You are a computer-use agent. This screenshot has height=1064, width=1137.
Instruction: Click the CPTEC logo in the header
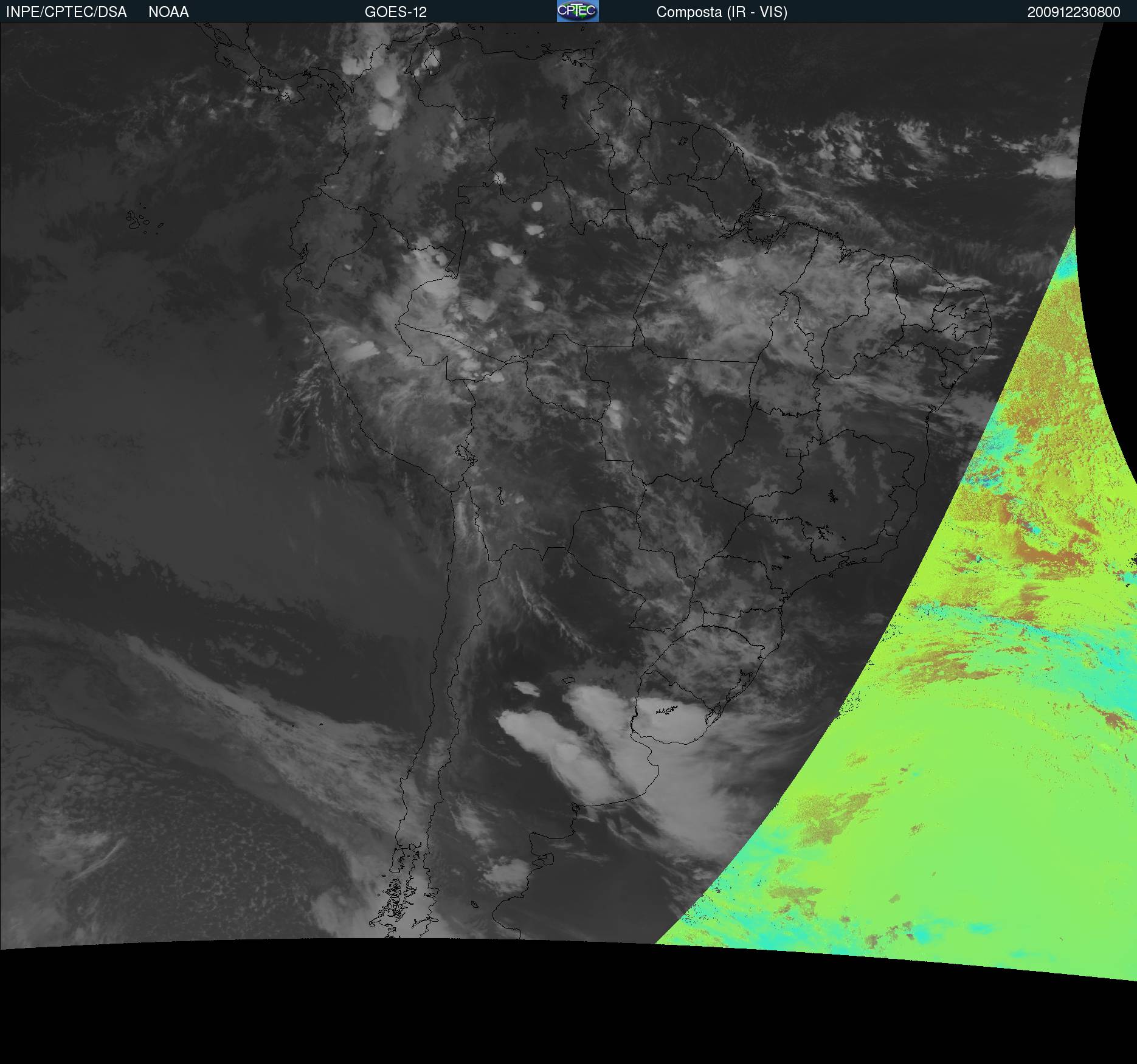pos(578,11)
